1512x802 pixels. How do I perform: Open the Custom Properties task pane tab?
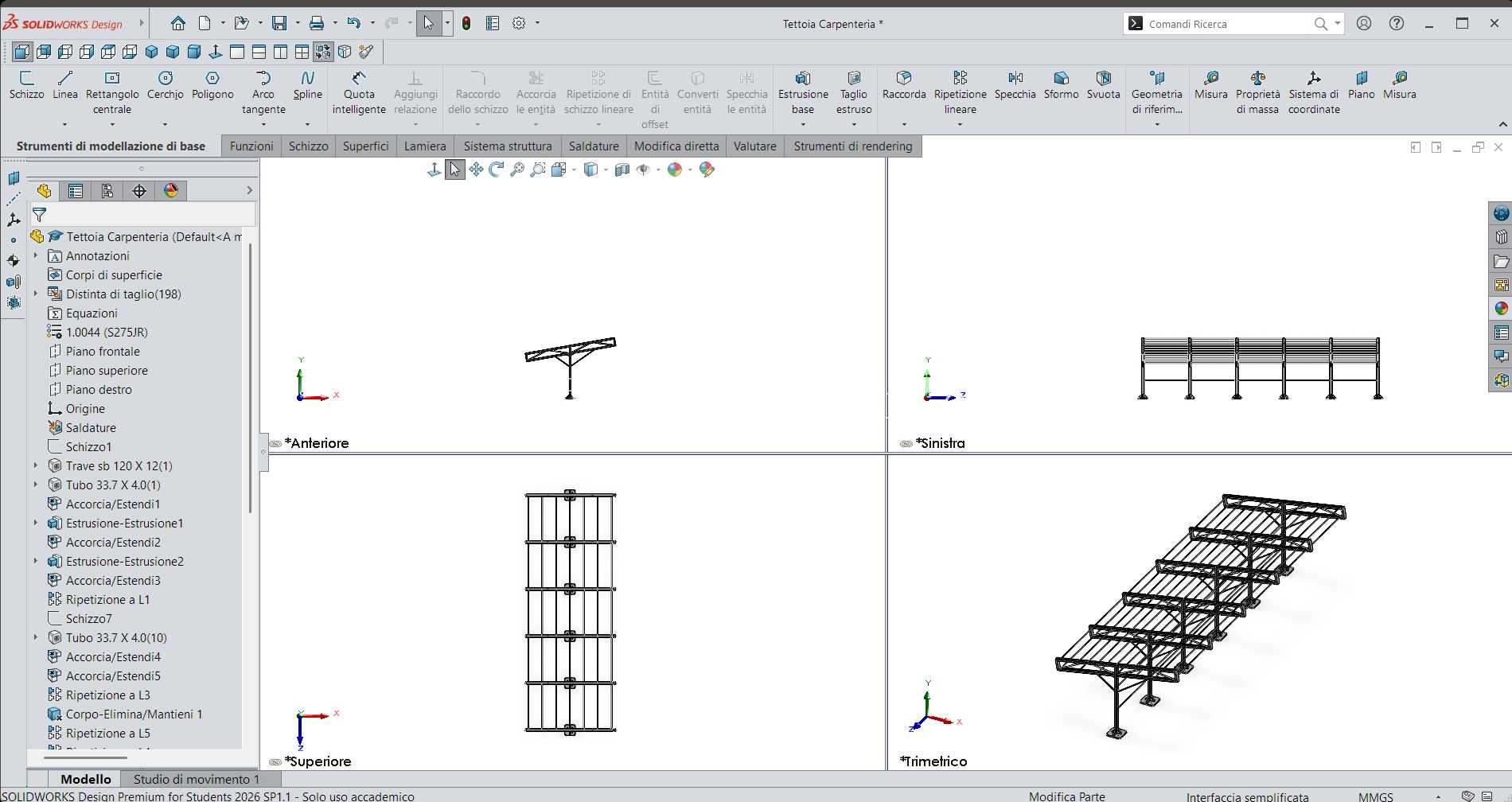(x=1501, y=333)
